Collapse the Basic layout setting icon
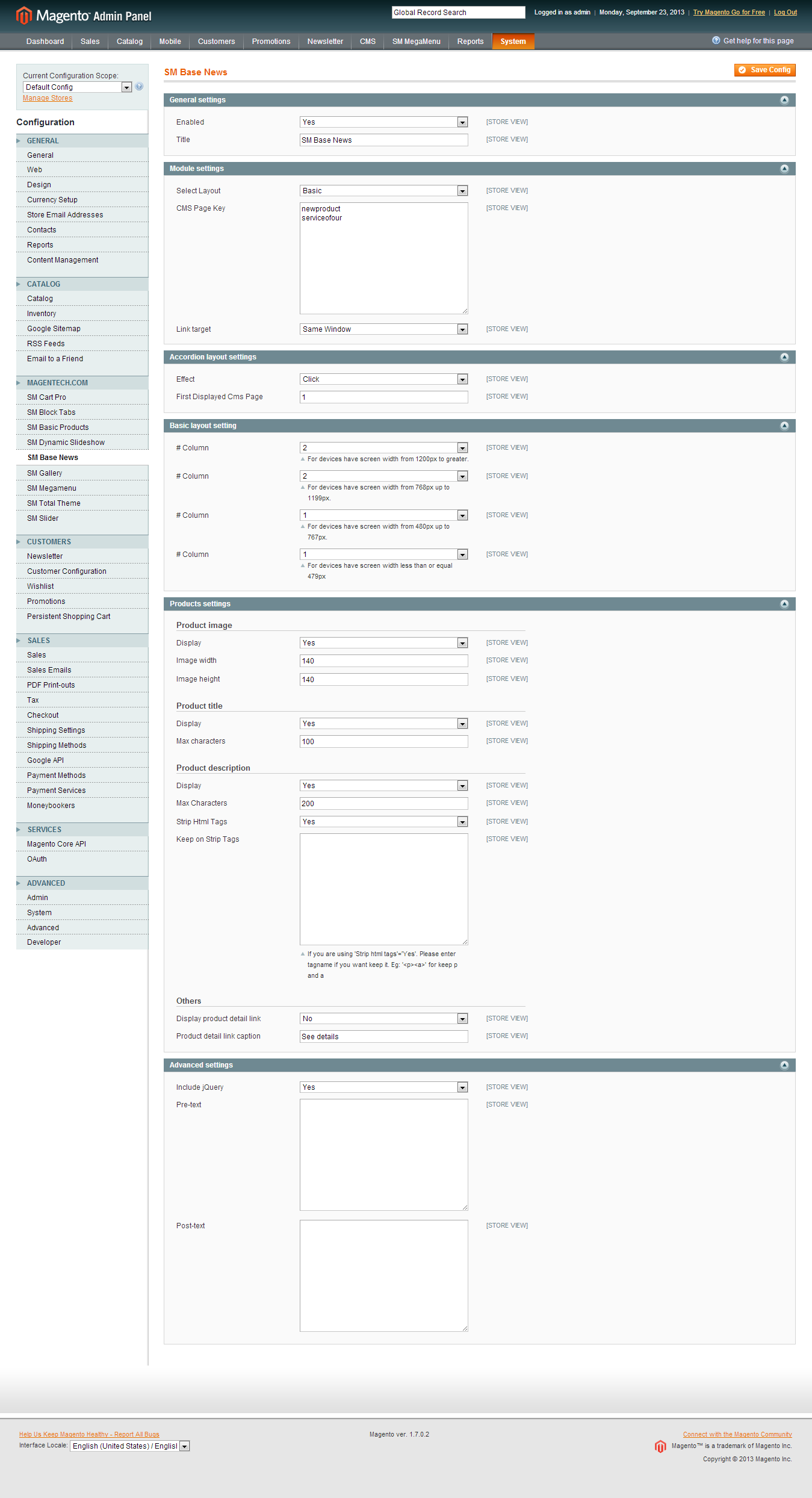The height and width of the screenshot is (1498, 812). (x=784, y=426)
